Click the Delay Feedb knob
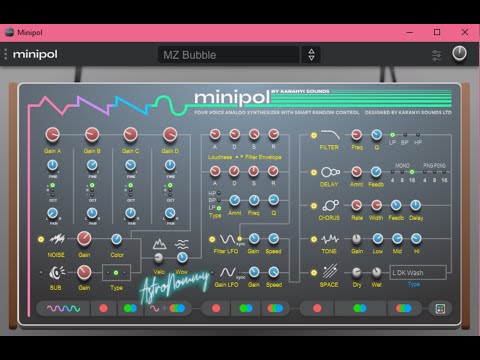Image resolution: width=480 pixels, height=360 pixels. [376, 172]
